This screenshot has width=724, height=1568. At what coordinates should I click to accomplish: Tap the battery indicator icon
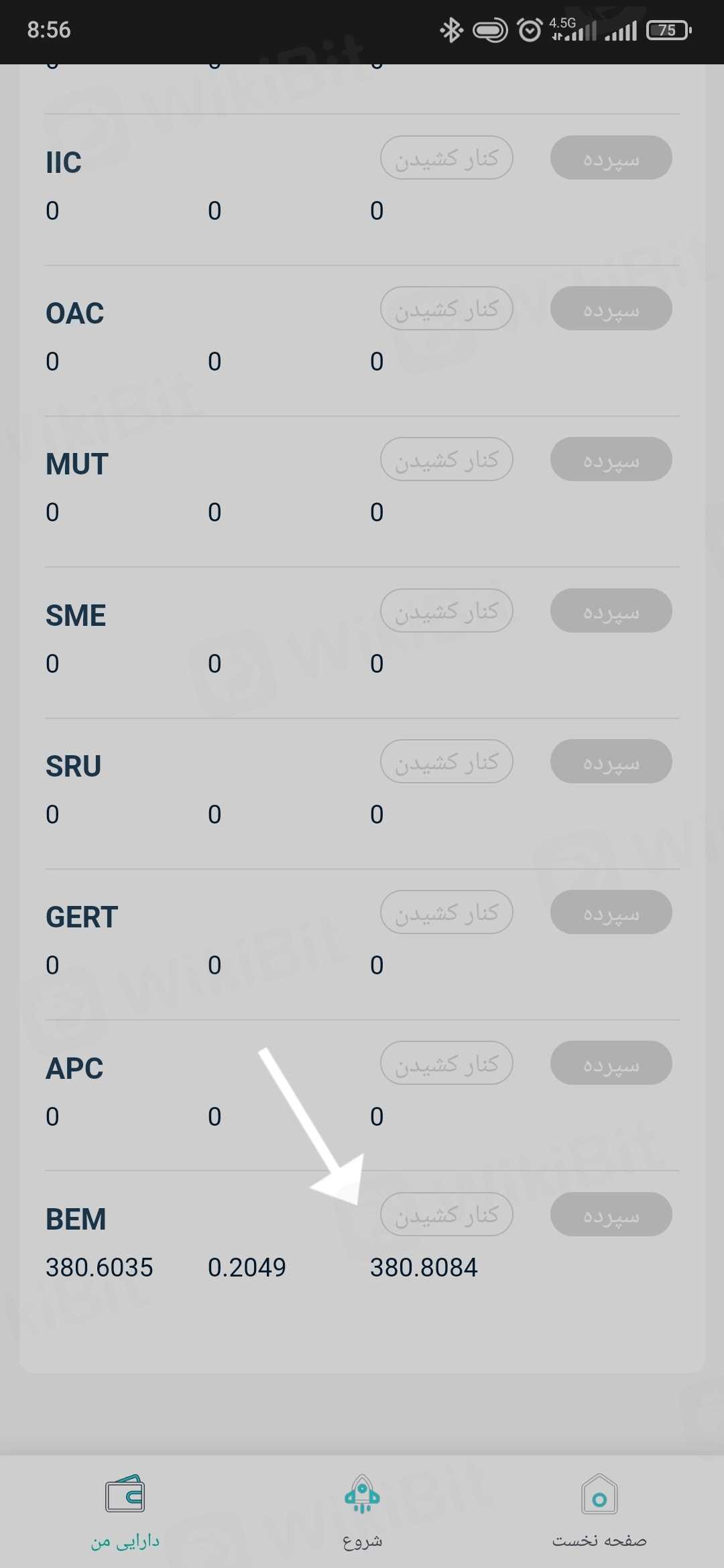click(x=668, y=30)
